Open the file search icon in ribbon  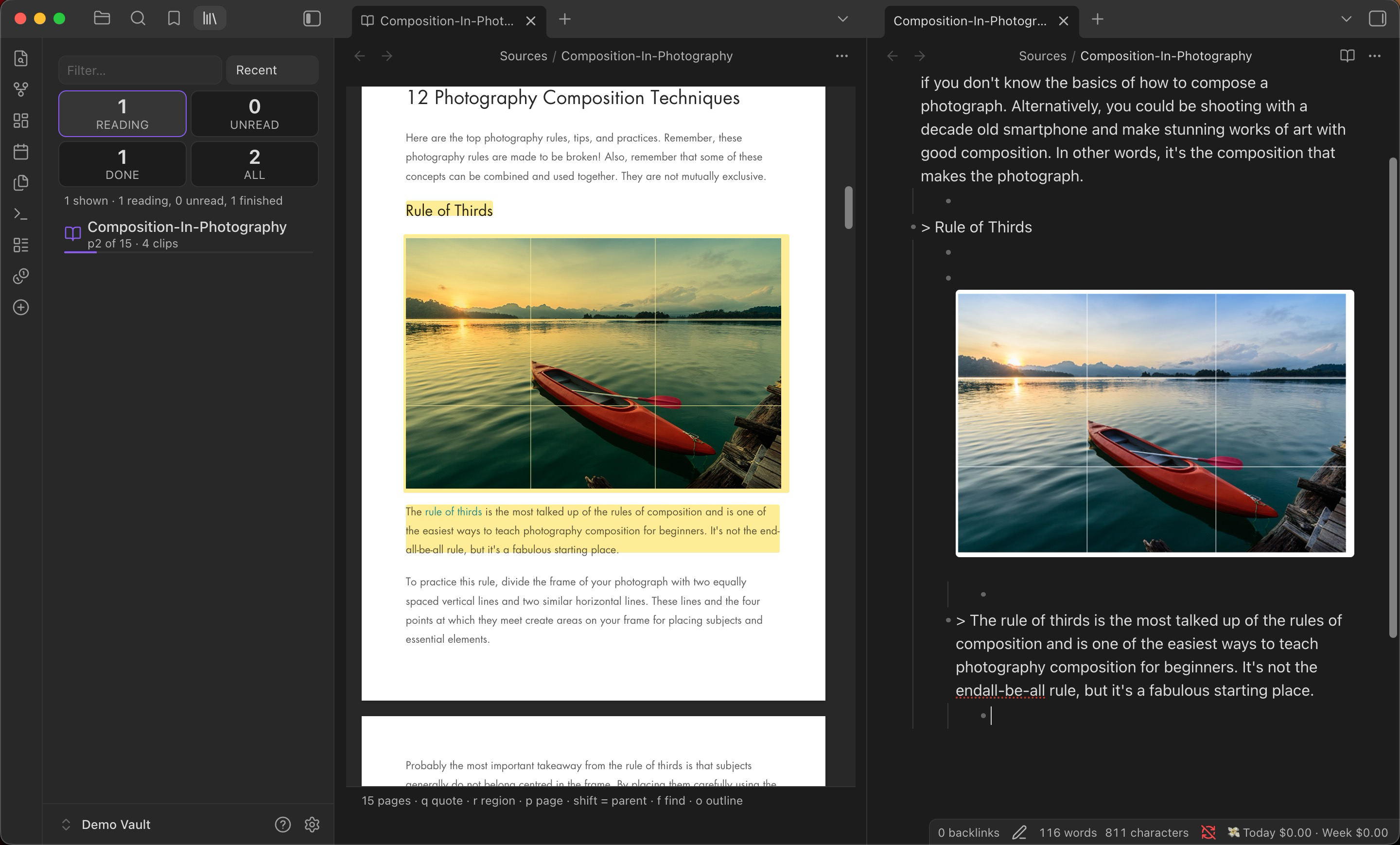point(21,58)
